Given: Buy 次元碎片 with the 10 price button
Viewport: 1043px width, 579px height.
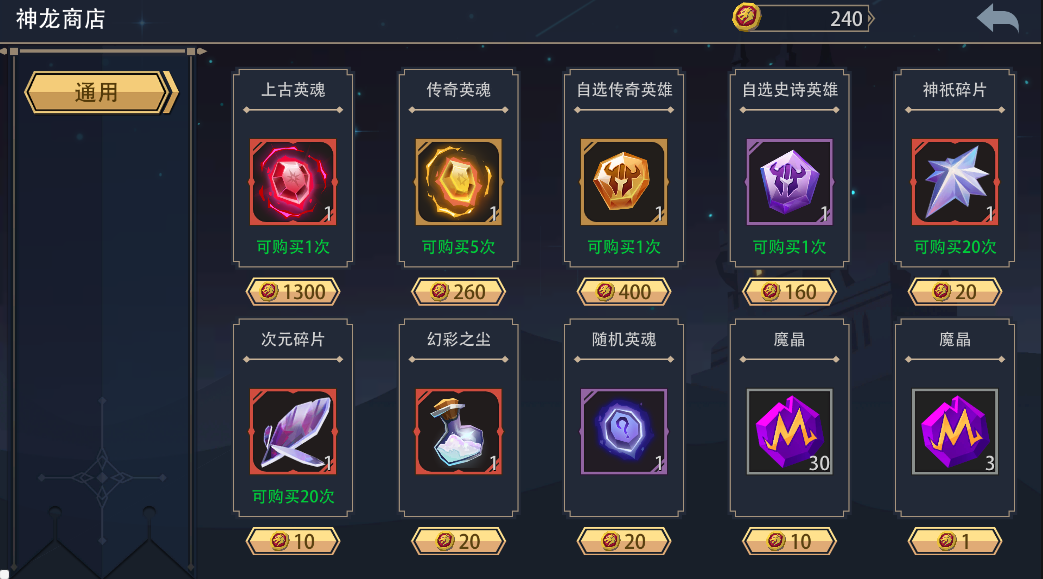Looking at the screenshot, I should [293, 541].
